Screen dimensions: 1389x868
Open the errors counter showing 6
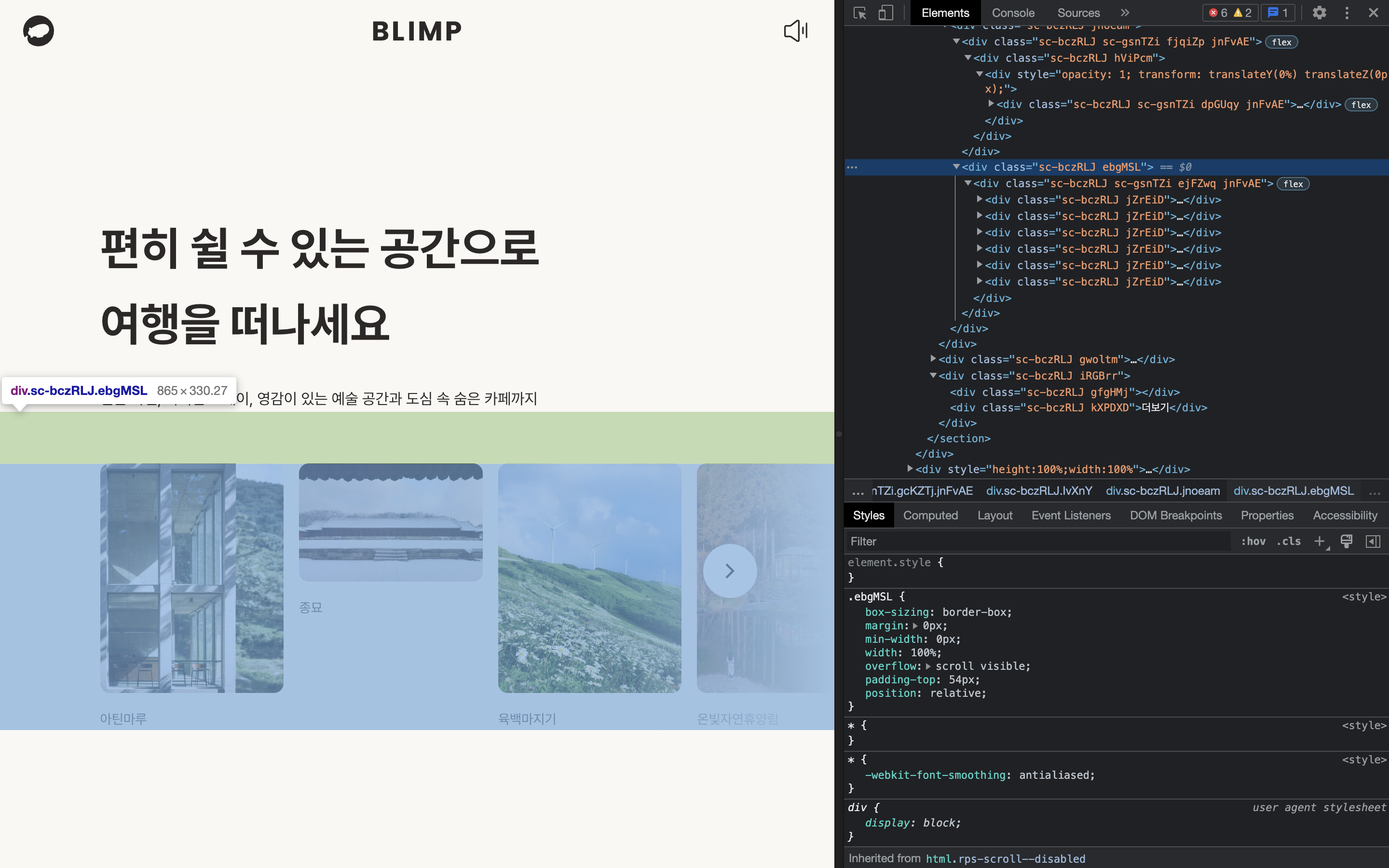(1218, 13)
